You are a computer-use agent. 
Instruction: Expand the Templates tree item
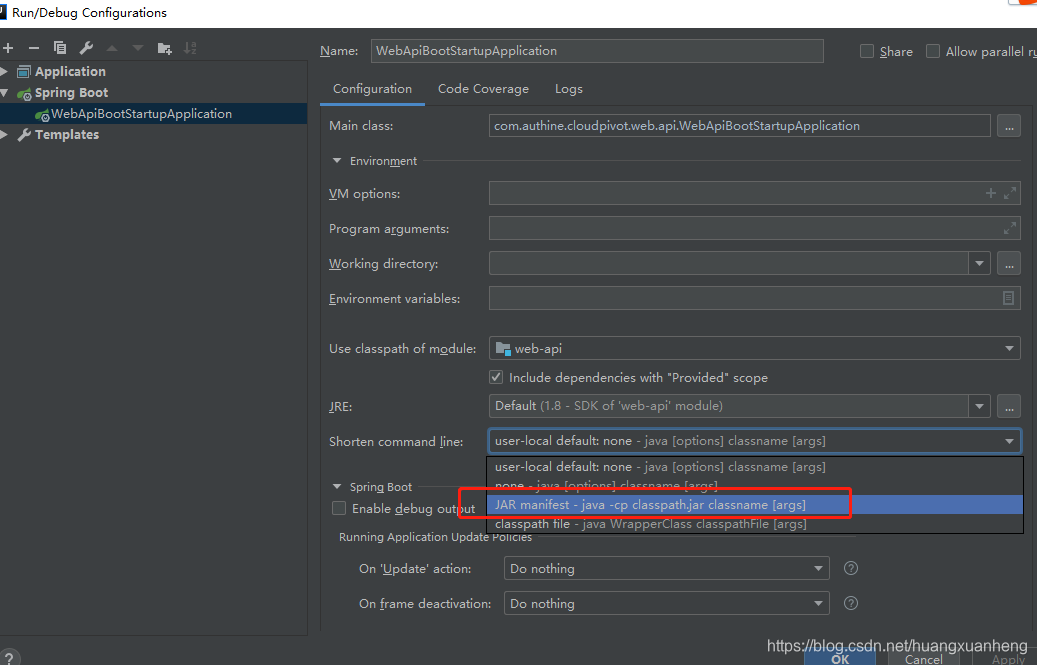7,134
